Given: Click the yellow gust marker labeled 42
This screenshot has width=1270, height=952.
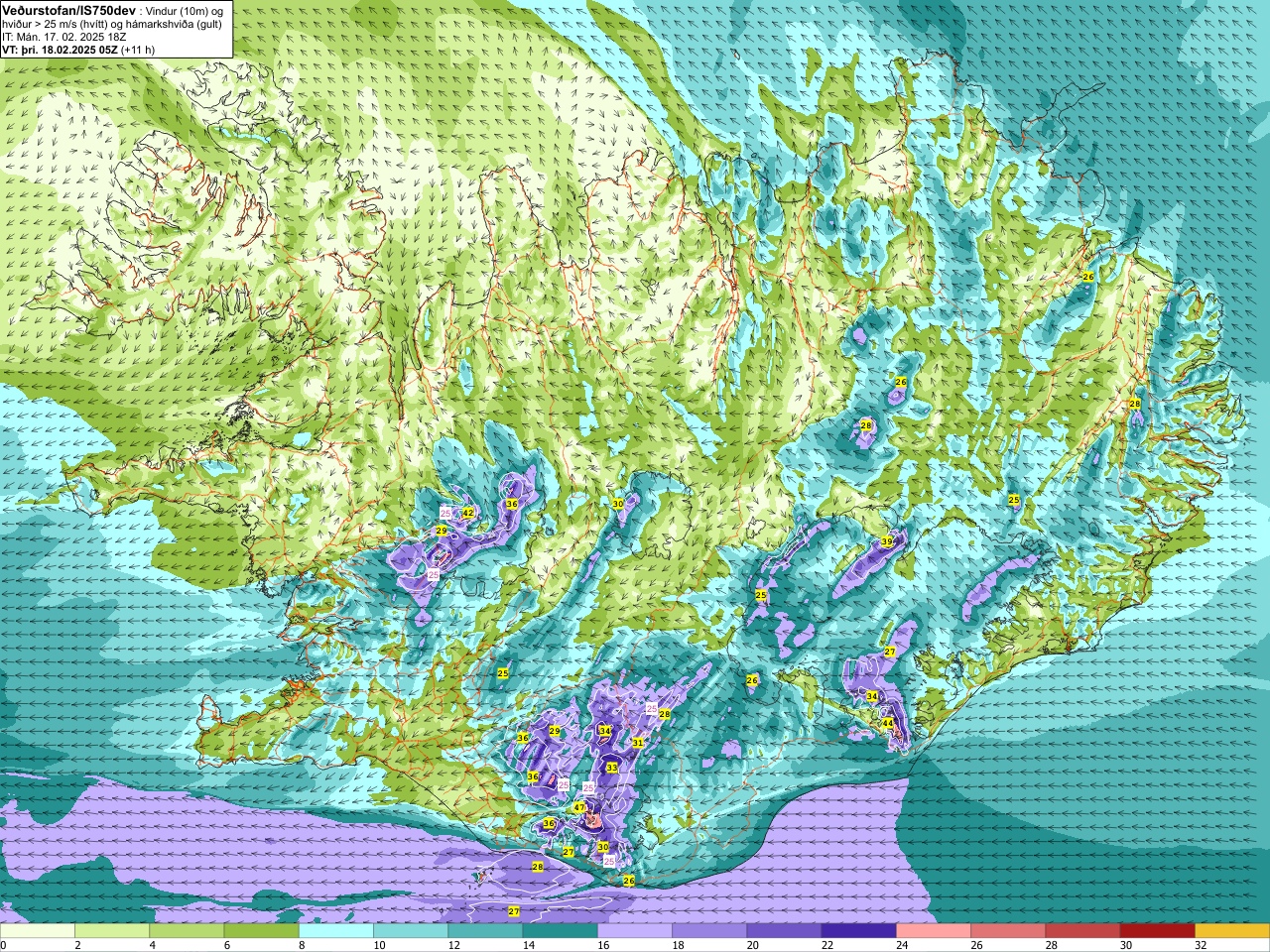Looking at the screenshot, I should (x=467, y=513).
